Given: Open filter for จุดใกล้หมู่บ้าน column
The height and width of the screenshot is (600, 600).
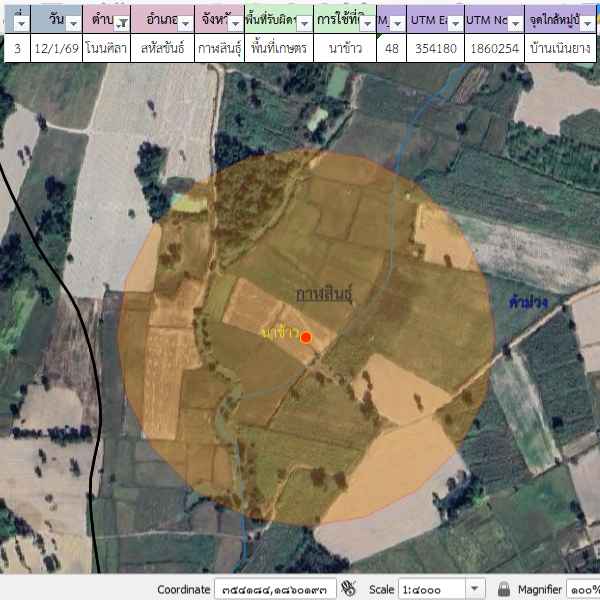Looking at the screenshot, I should pyautogui.click(x=588, y=22).
